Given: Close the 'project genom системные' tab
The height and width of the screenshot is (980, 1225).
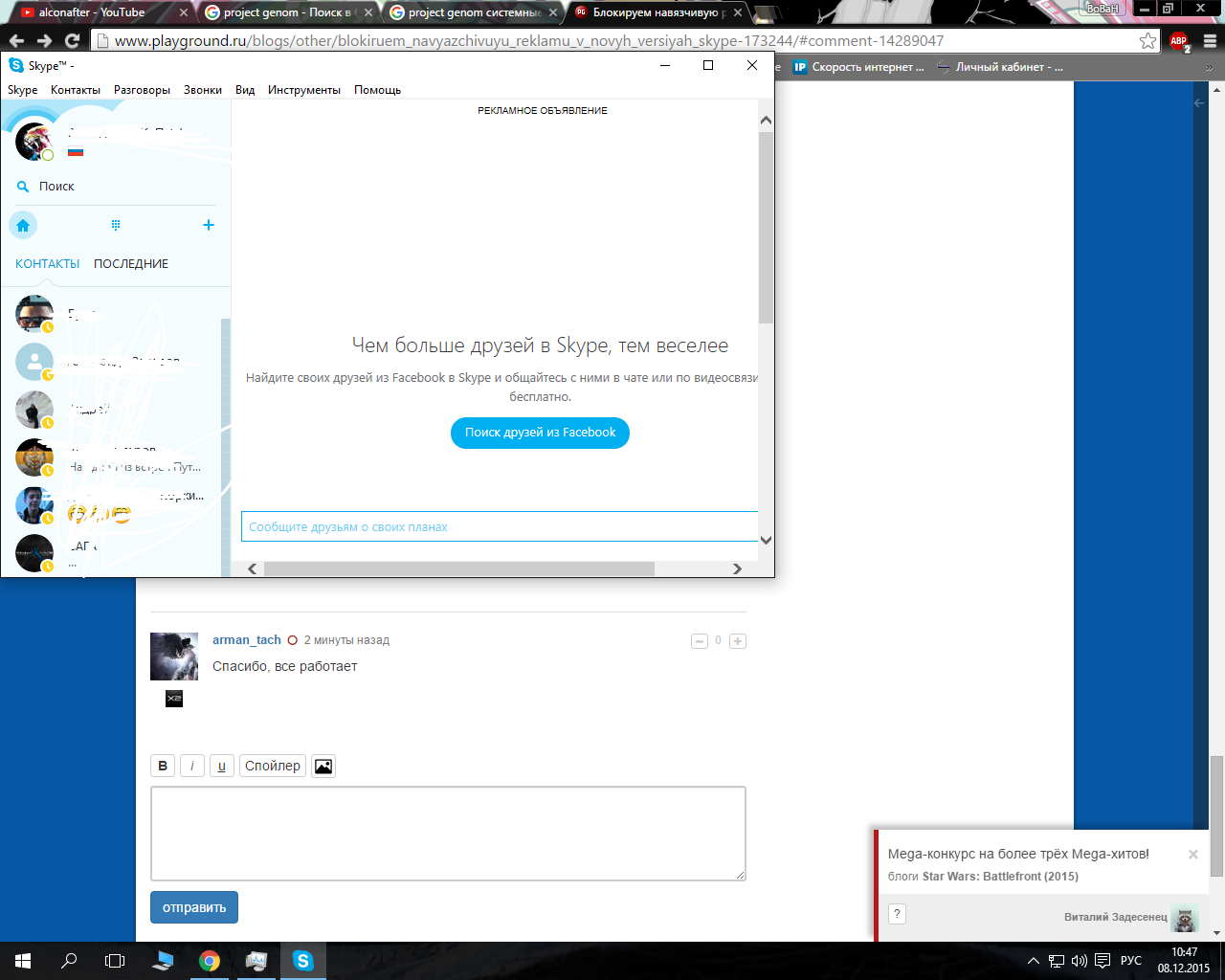Looking at the screenshot, I should 553,12.
